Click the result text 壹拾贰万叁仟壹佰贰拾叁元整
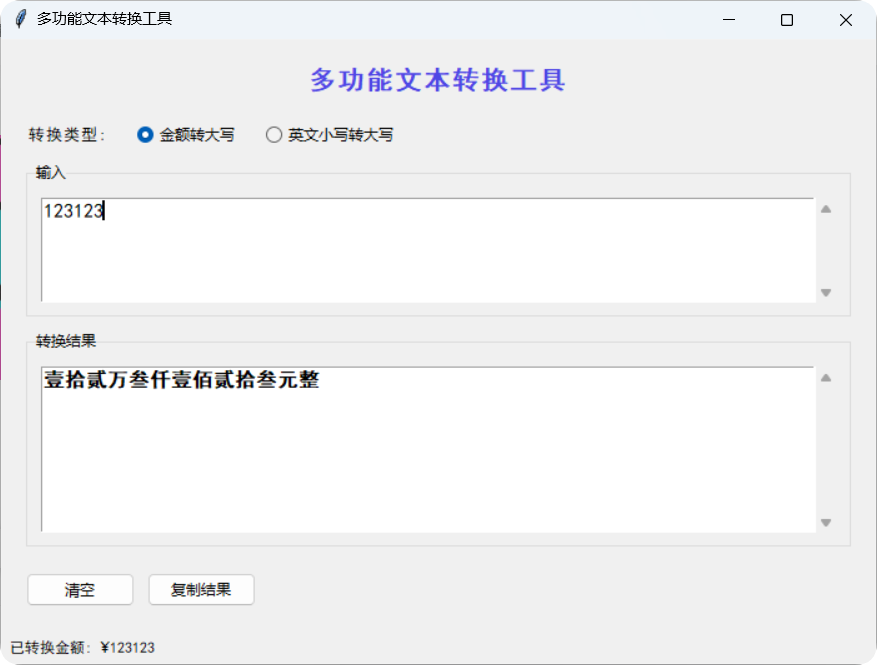Screen dimensions: 877x665 (182, 380)
